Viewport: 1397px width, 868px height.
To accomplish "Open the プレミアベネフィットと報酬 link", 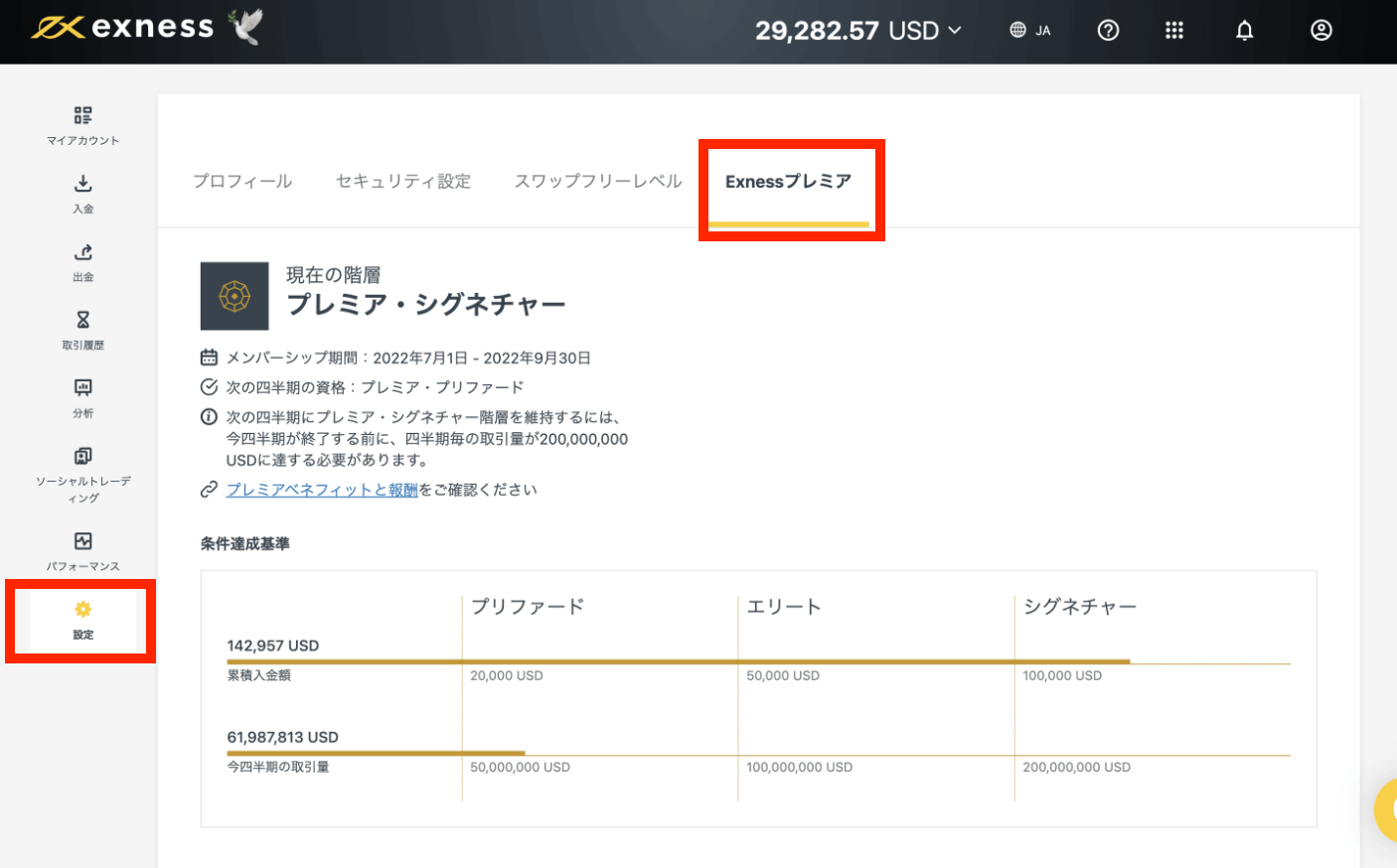I will pyautogui.click(x=321, y=489).
